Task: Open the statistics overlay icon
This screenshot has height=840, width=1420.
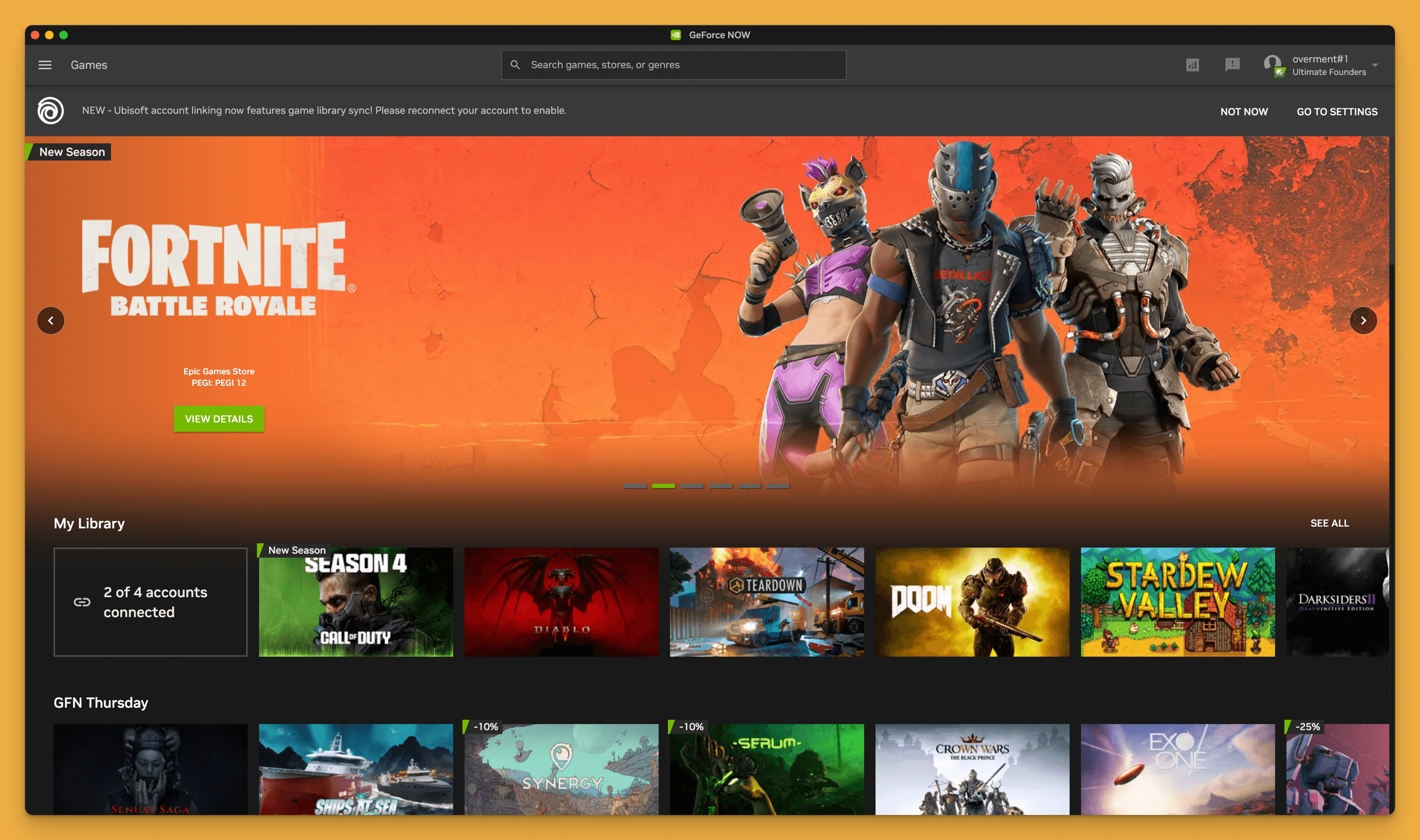Action: point(1192,65)
